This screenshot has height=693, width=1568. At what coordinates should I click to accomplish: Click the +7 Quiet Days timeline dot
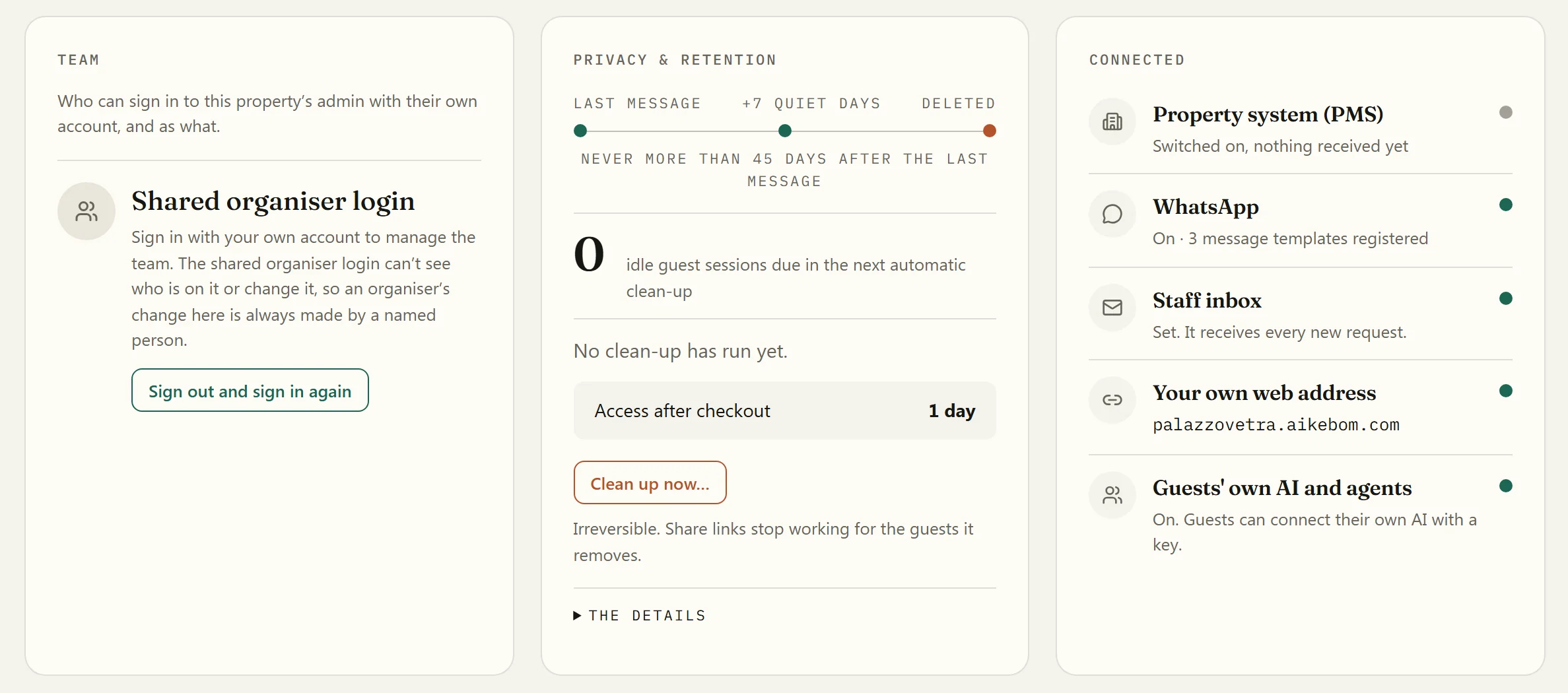785,131
